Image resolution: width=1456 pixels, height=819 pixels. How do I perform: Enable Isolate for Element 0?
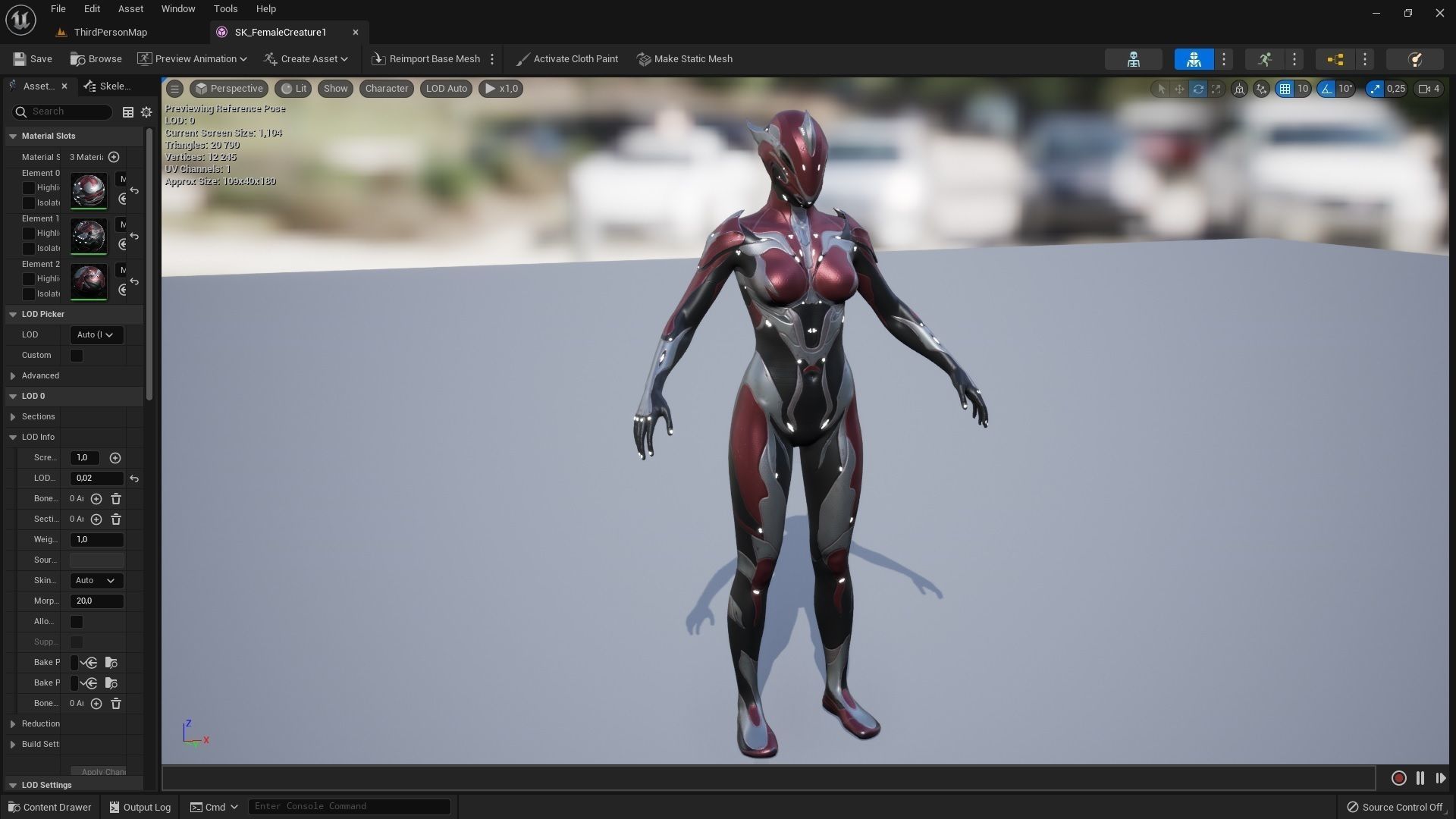pyautogui.click(x=29, y=203)
